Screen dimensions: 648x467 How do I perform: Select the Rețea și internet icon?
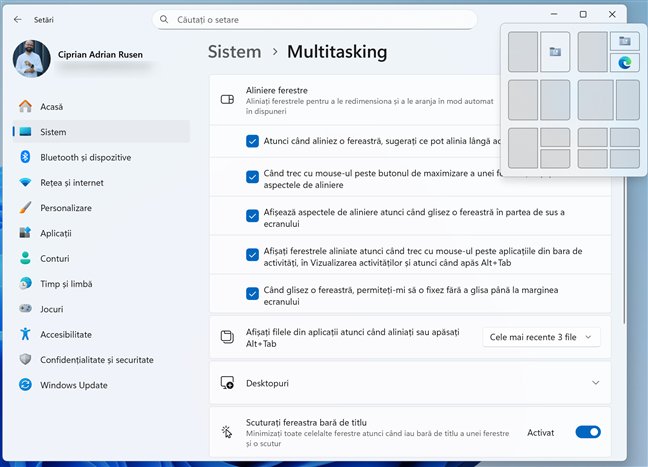point(26,183)
